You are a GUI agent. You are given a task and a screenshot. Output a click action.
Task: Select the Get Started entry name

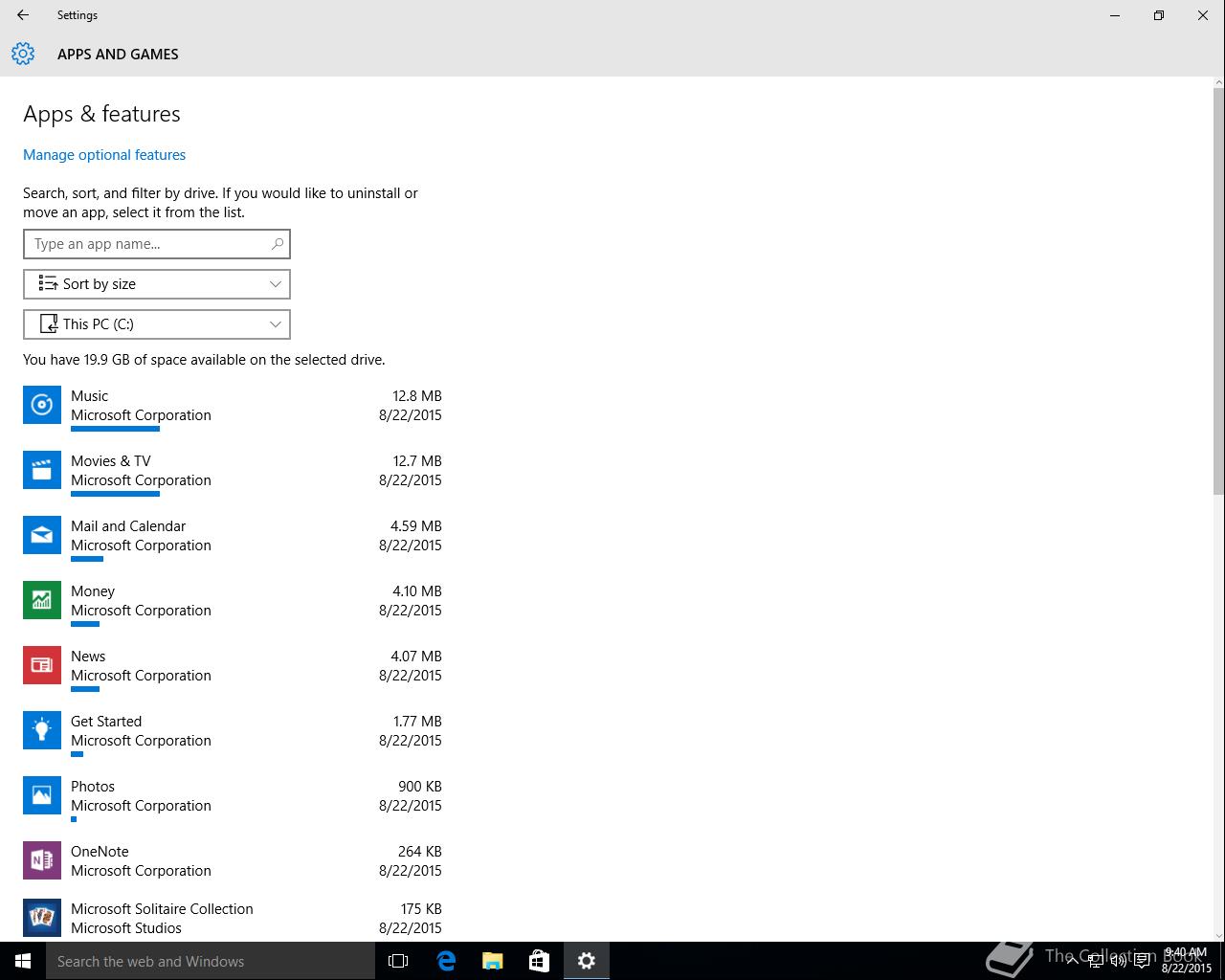tap(106, 722)
